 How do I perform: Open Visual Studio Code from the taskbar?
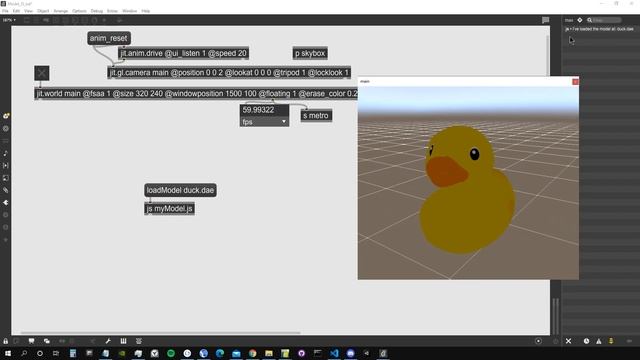[334, 353]
